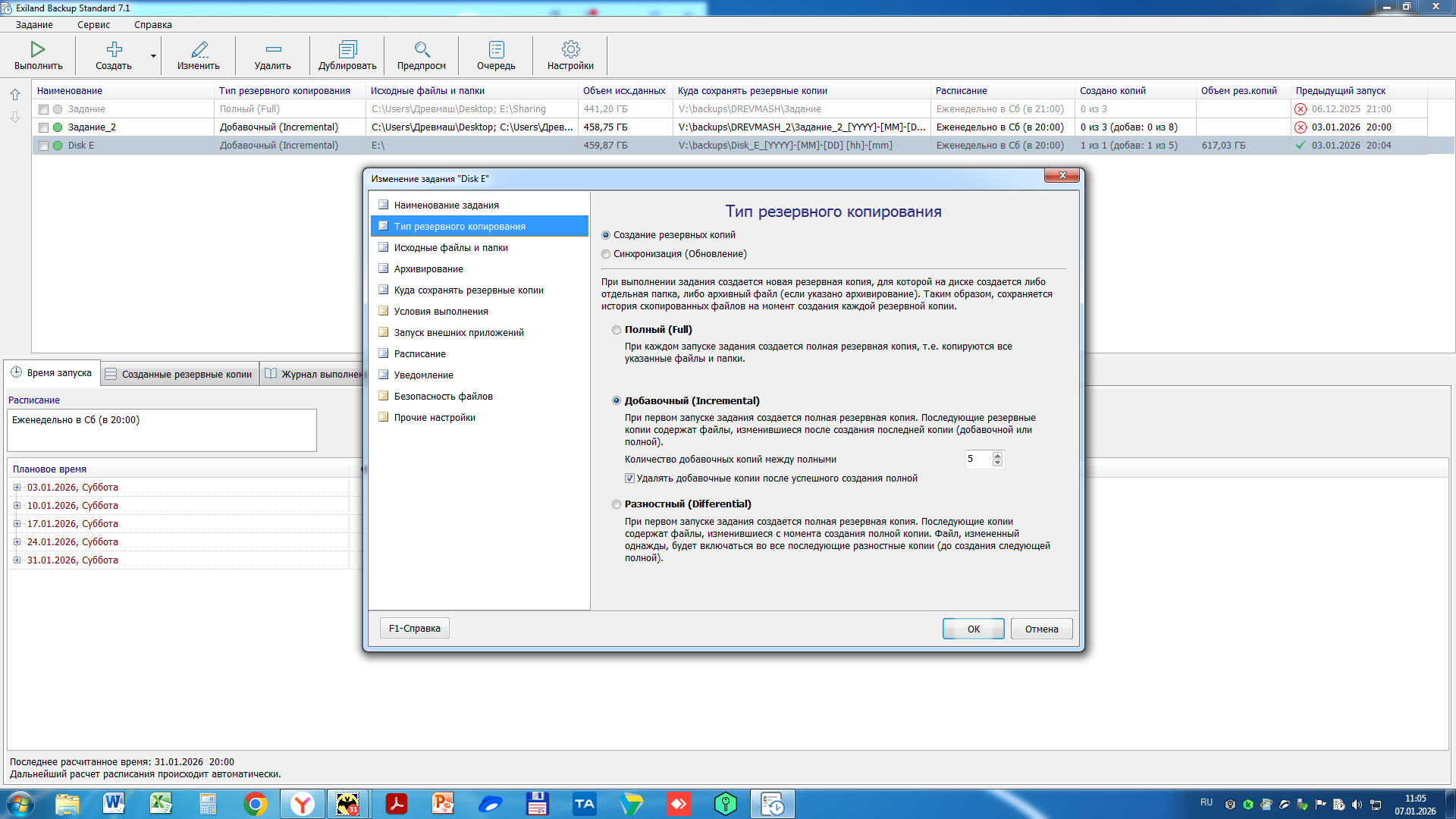Click the F1-Справка button
Screen dimensions: 1456x819
pyautogui.click(x=414, y=629)
